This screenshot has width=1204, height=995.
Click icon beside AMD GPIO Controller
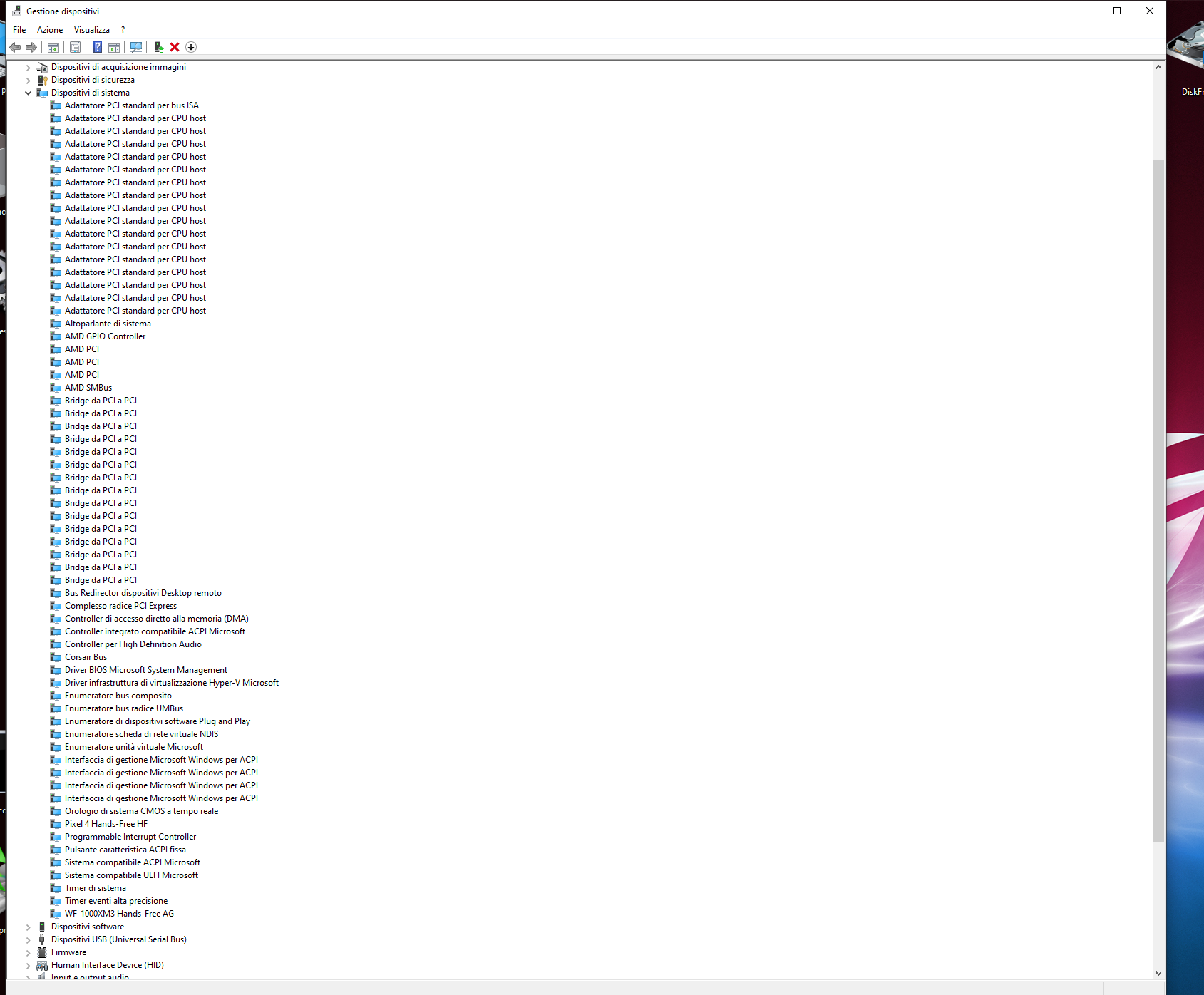tap(56, 336)
